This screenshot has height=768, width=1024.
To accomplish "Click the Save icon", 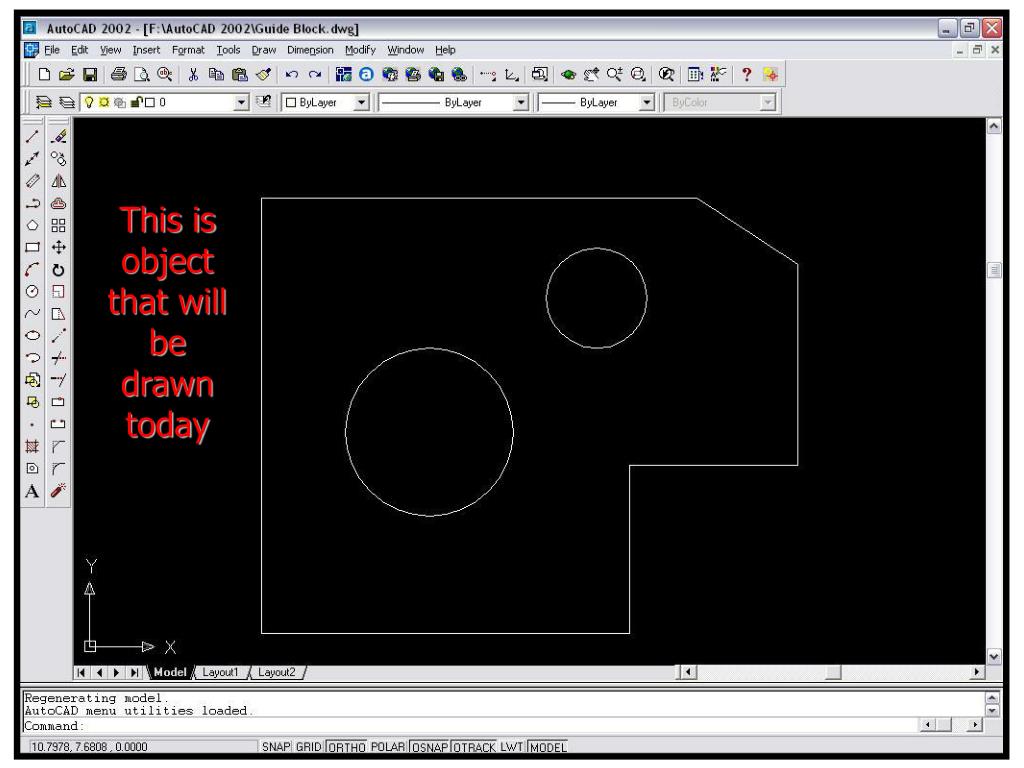I will 90,74.
